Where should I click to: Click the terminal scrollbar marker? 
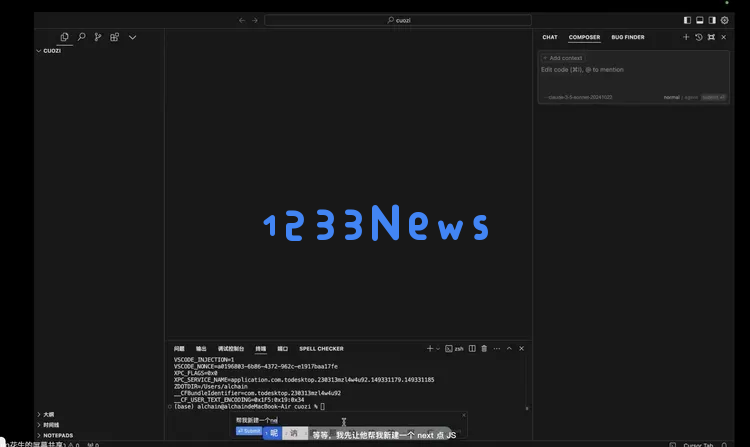point(527,408)
